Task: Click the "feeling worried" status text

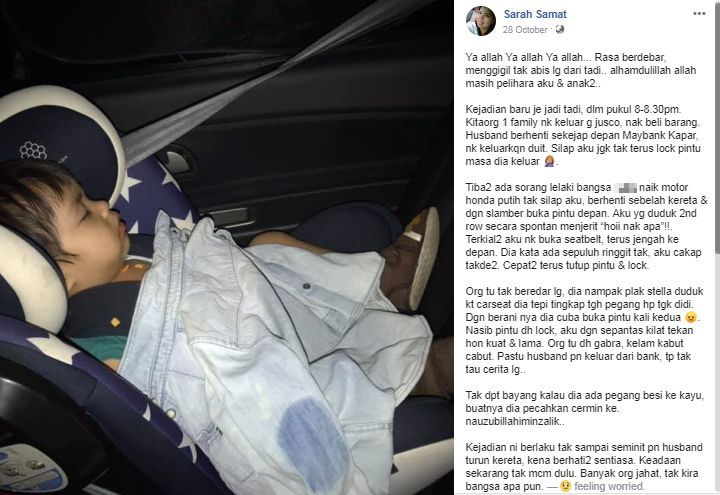Action: pos(609,486)
